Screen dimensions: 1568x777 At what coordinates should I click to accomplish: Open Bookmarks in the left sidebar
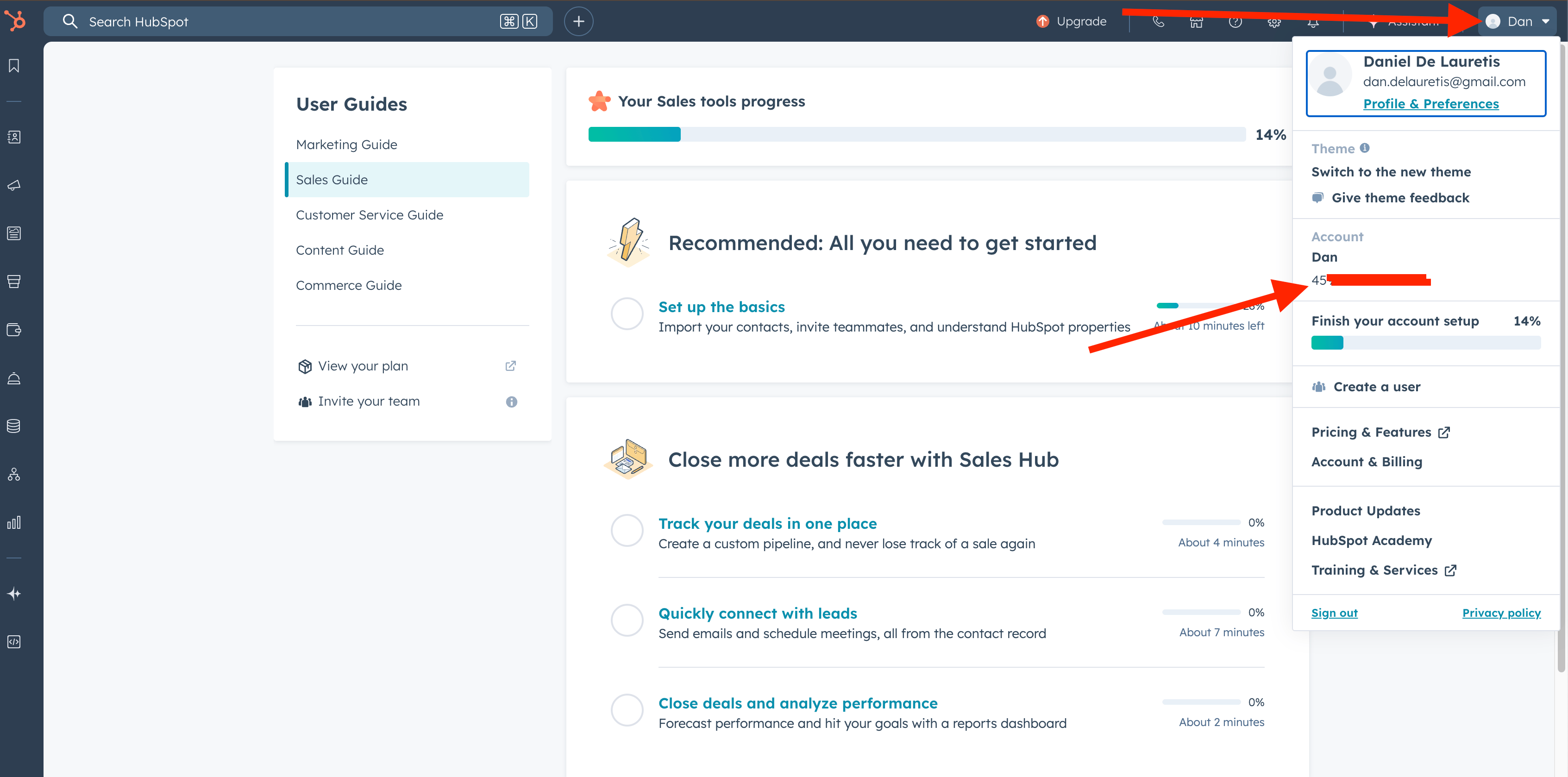(14, 66)
